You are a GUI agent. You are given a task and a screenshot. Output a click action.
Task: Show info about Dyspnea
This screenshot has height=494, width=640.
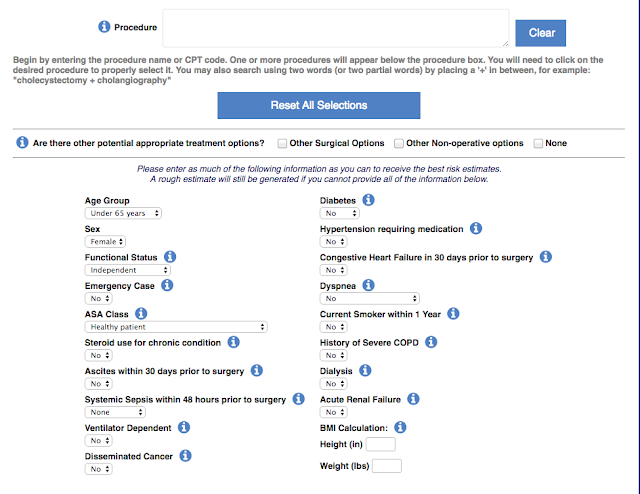369,285
